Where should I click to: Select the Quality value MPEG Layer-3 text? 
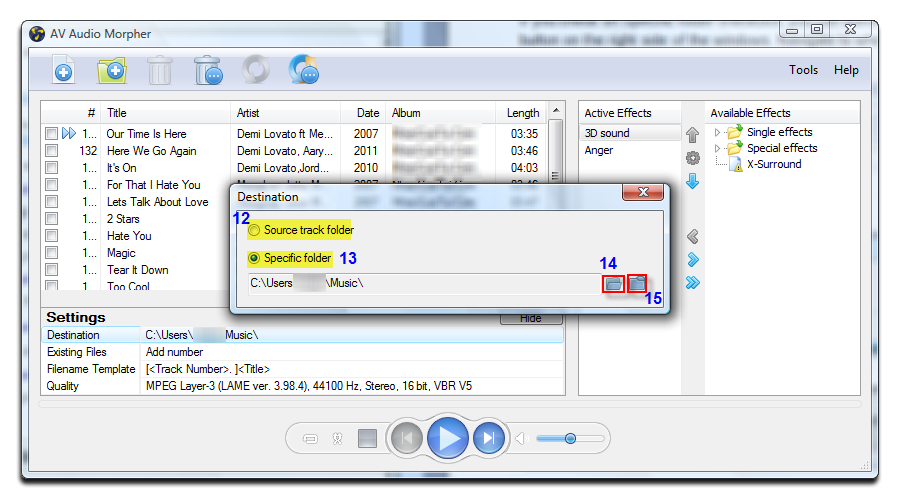[309, 386]
